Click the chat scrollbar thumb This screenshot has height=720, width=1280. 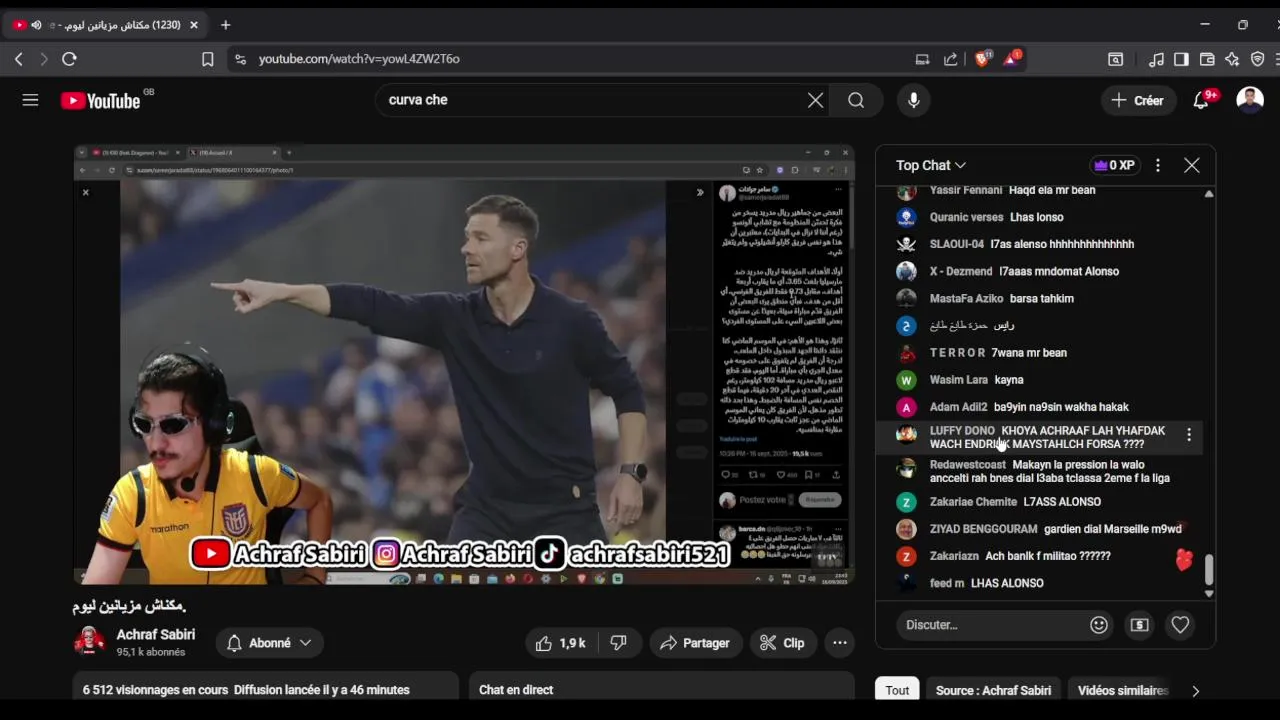point(1209,570)
